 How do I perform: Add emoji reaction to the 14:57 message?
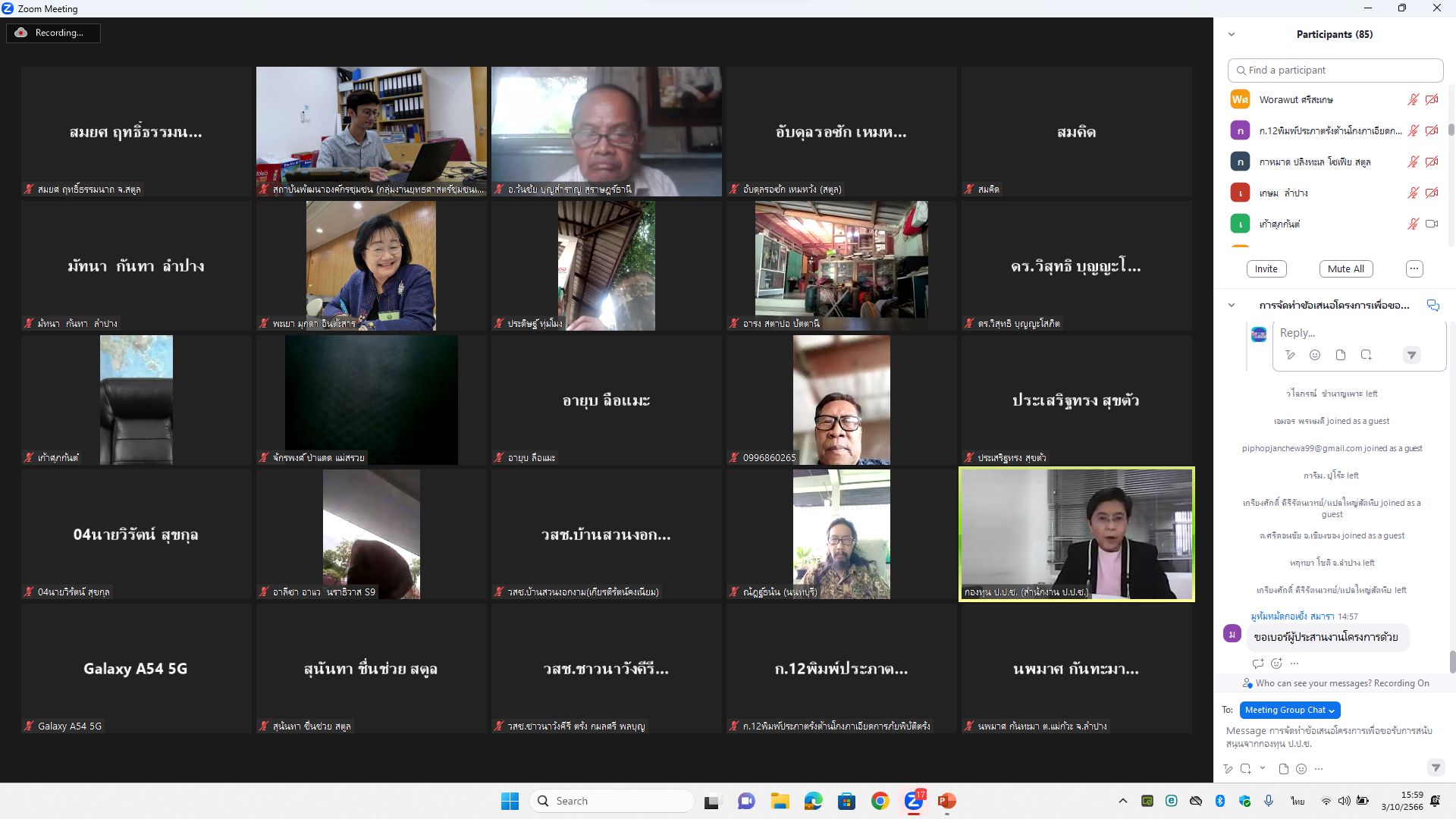click(x=1276, y=664)
